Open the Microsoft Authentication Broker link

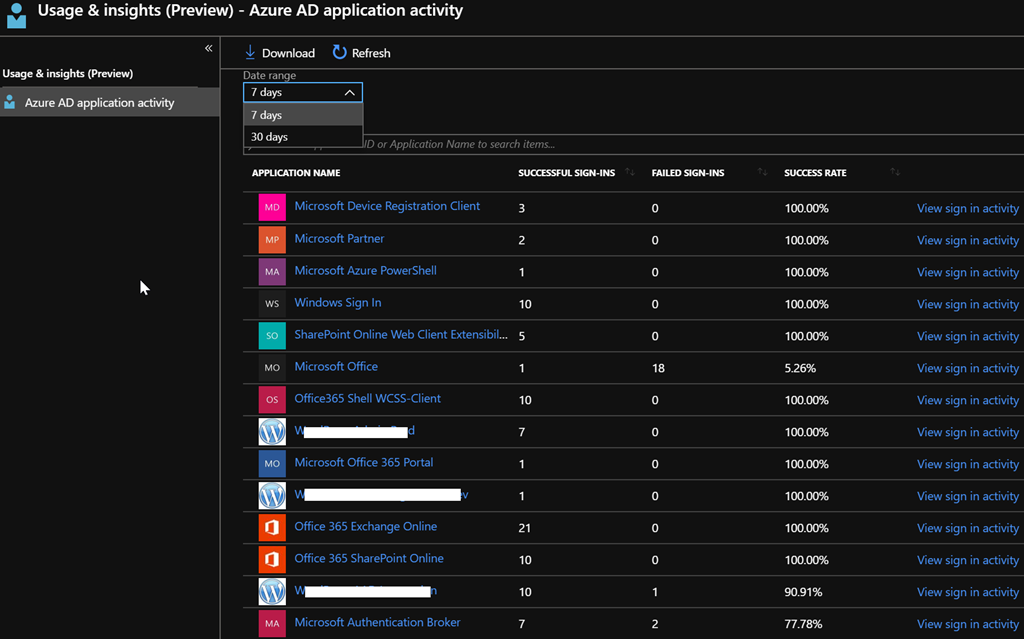pyautogui.click(x=377, y=622)
